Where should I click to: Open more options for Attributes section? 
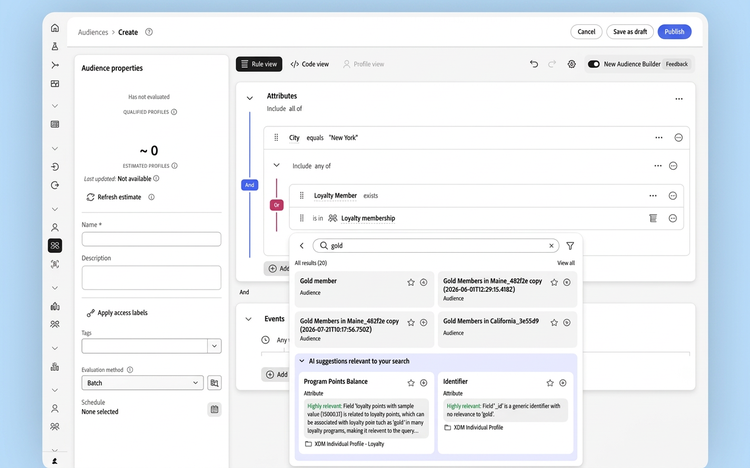[679, 99]
